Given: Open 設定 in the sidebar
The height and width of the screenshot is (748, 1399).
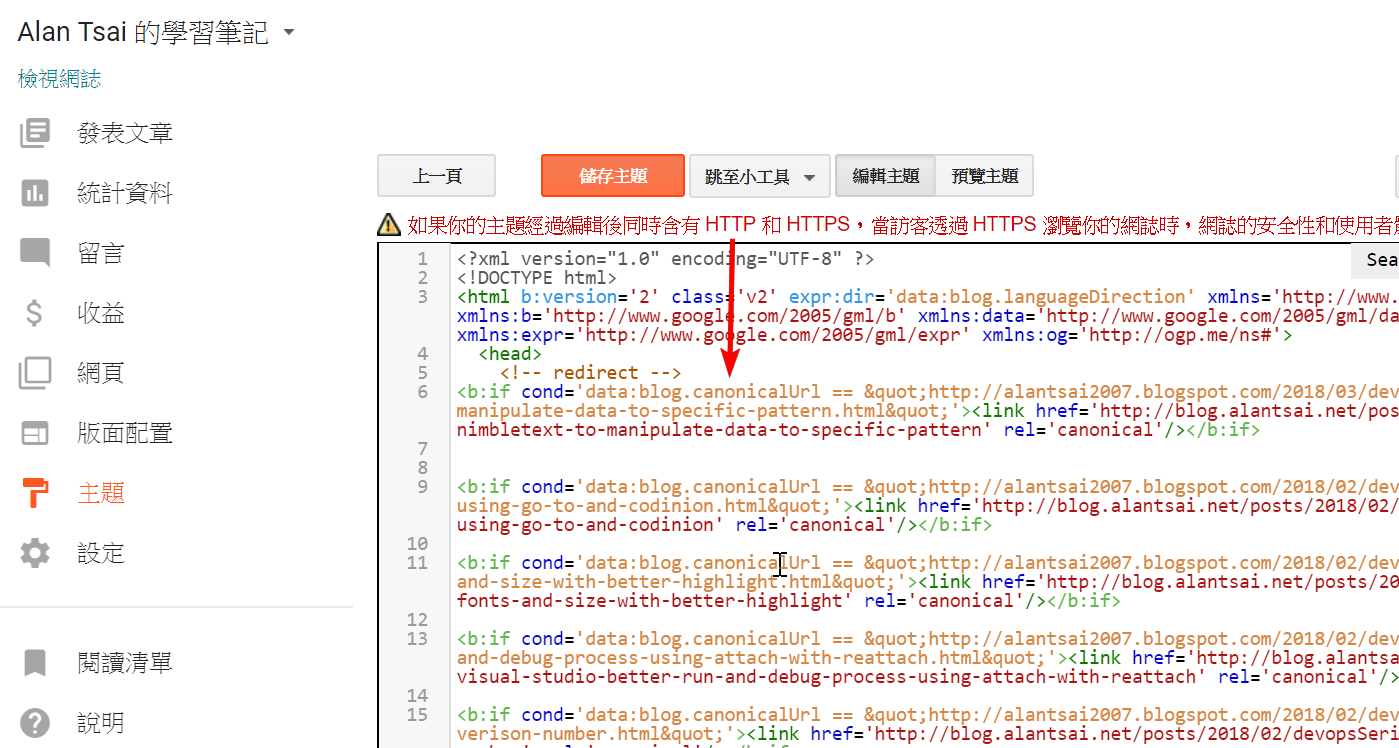Looking at the screenshot, I should click(101, 553).
